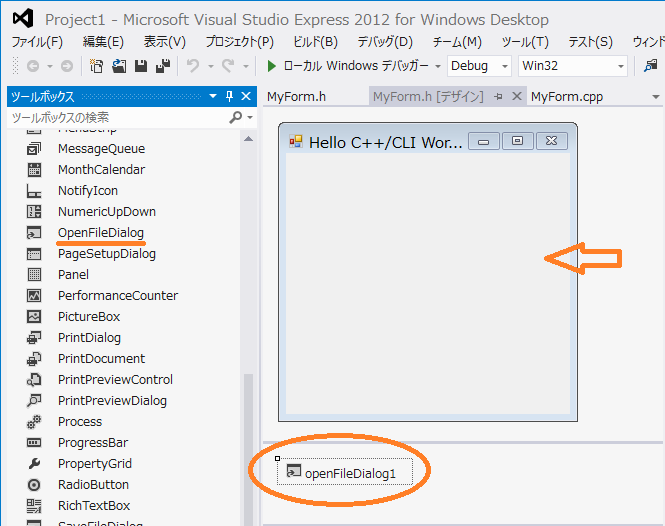Click the Toolbox vertical scrollbar thumb
The height and width of the screenshot is (526, 665).
pos(249,449)
